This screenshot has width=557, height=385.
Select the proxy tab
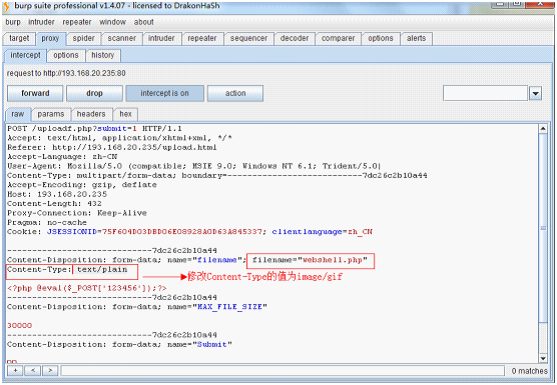point(50,38)
